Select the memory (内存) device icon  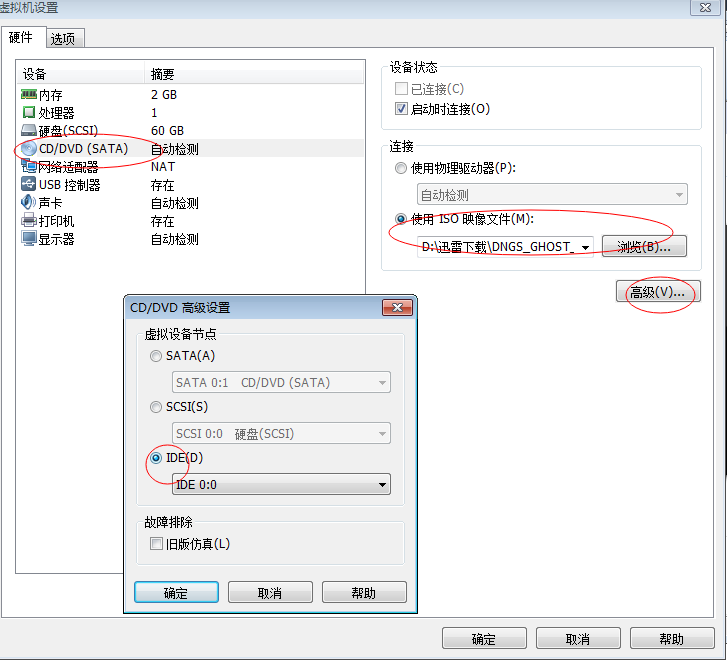click(28, 95)
